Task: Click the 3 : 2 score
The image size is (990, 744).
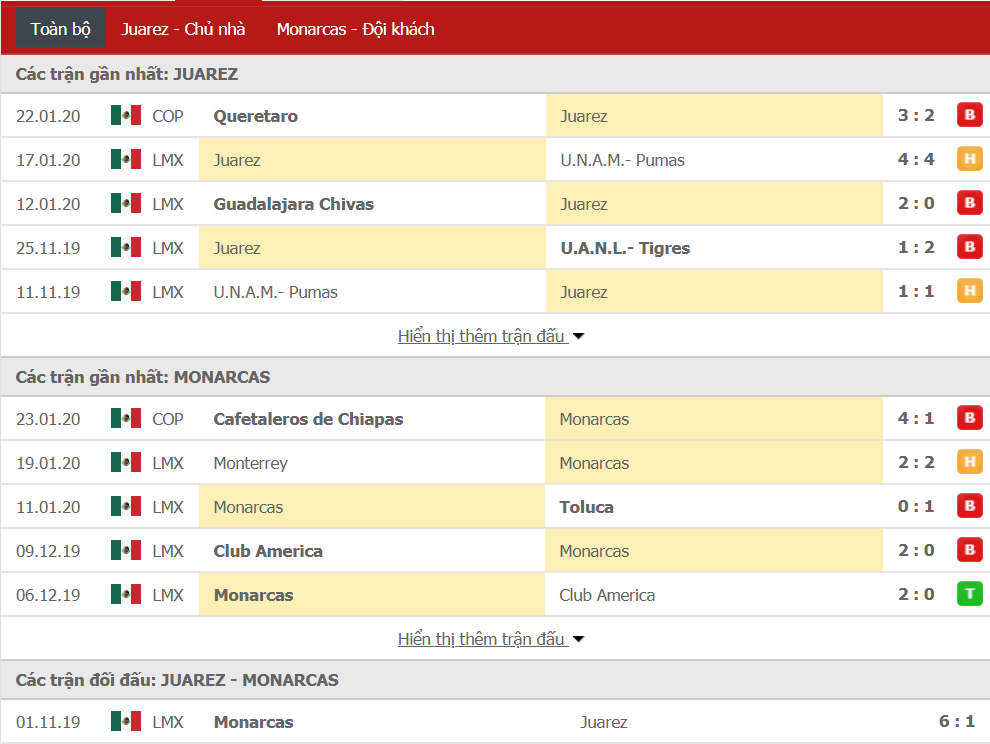Action: point(916,116)
